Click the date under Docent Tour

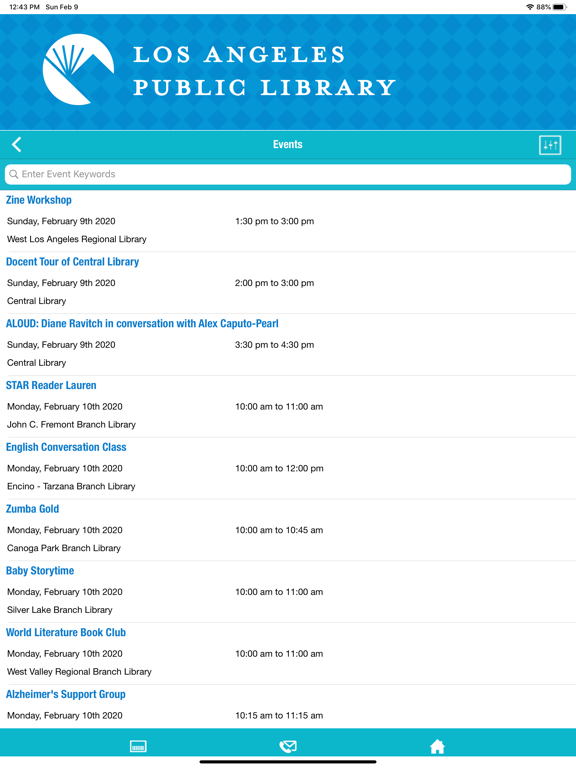pyautogui.click(x=61, y=283)
